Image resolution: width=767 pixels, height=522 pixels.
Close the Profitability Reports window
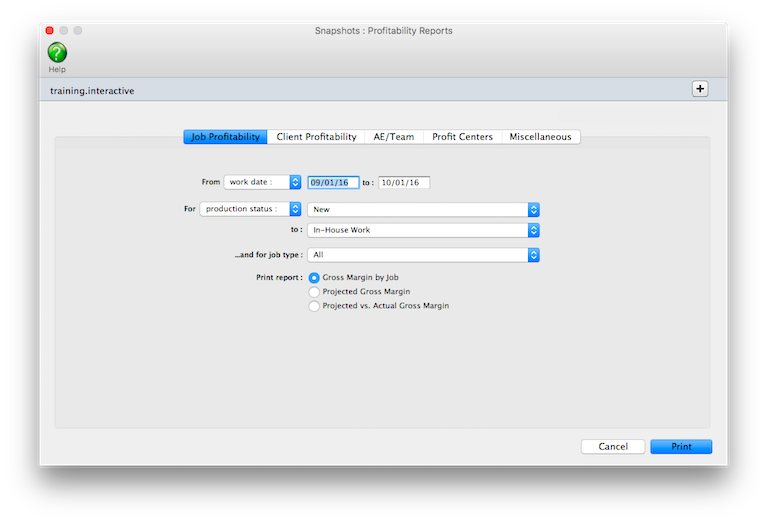[49, 31]
